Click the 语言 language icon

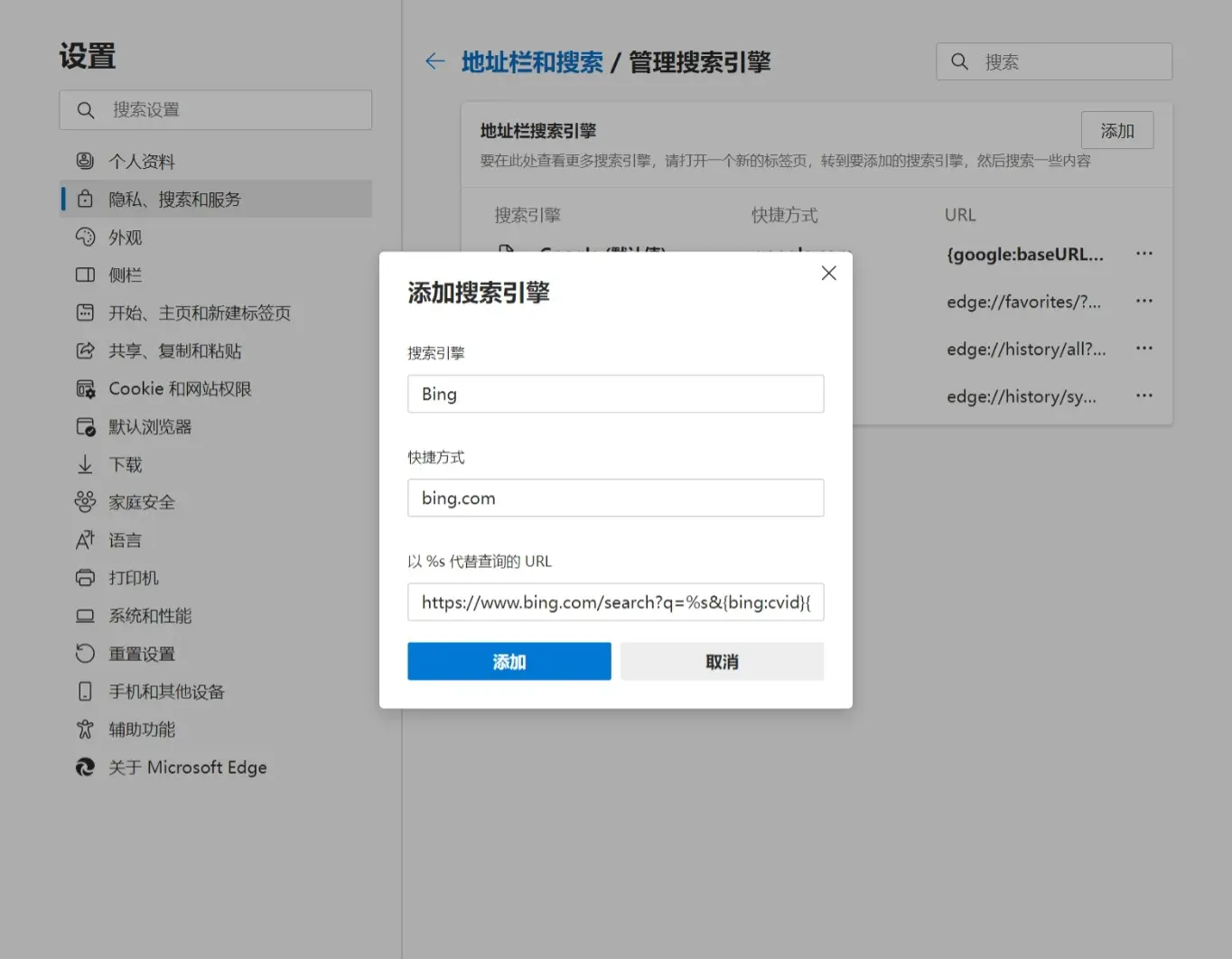point(85,539)
